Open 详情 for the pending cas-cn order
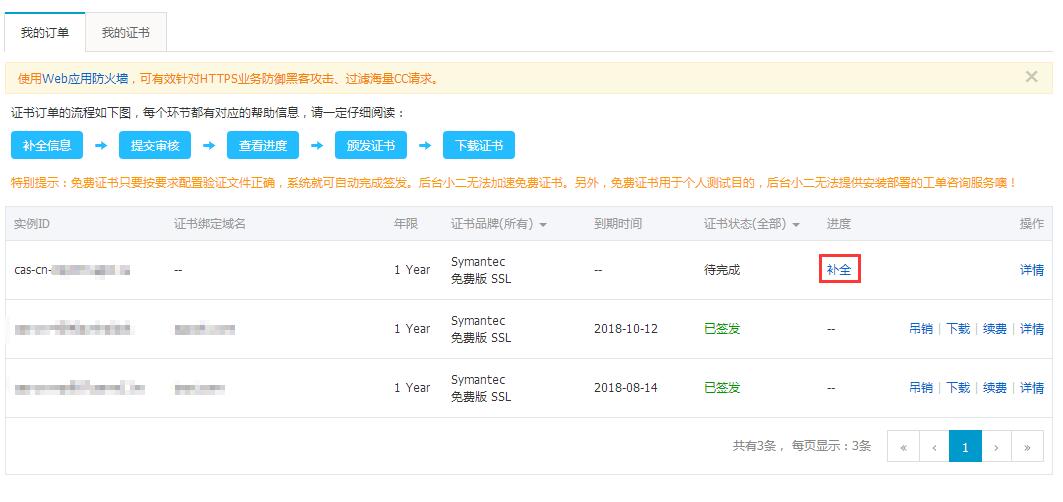The image size is (1063, 502). (x=1031, y=270)
